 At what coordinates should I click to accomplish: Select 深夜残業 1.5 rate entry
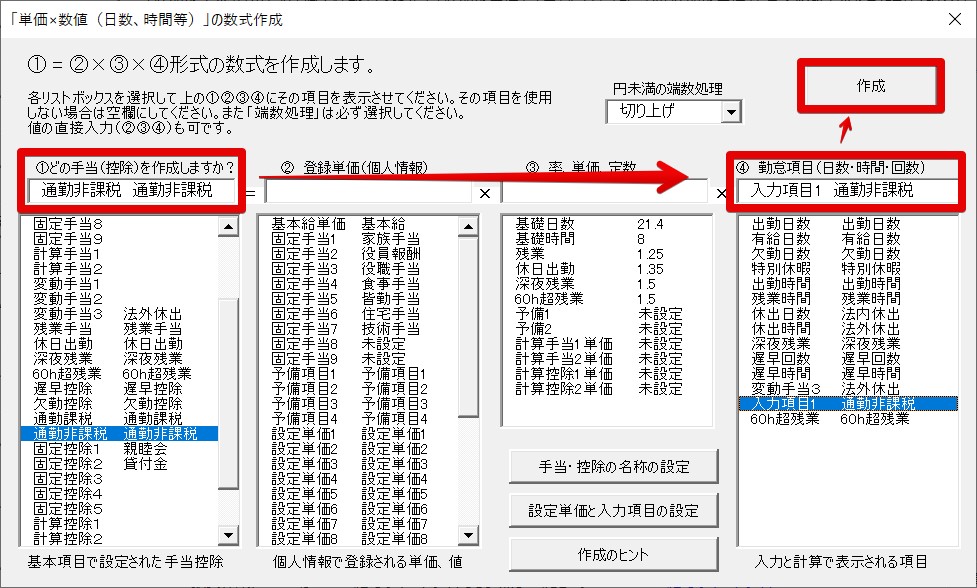(x=600, y=284)
